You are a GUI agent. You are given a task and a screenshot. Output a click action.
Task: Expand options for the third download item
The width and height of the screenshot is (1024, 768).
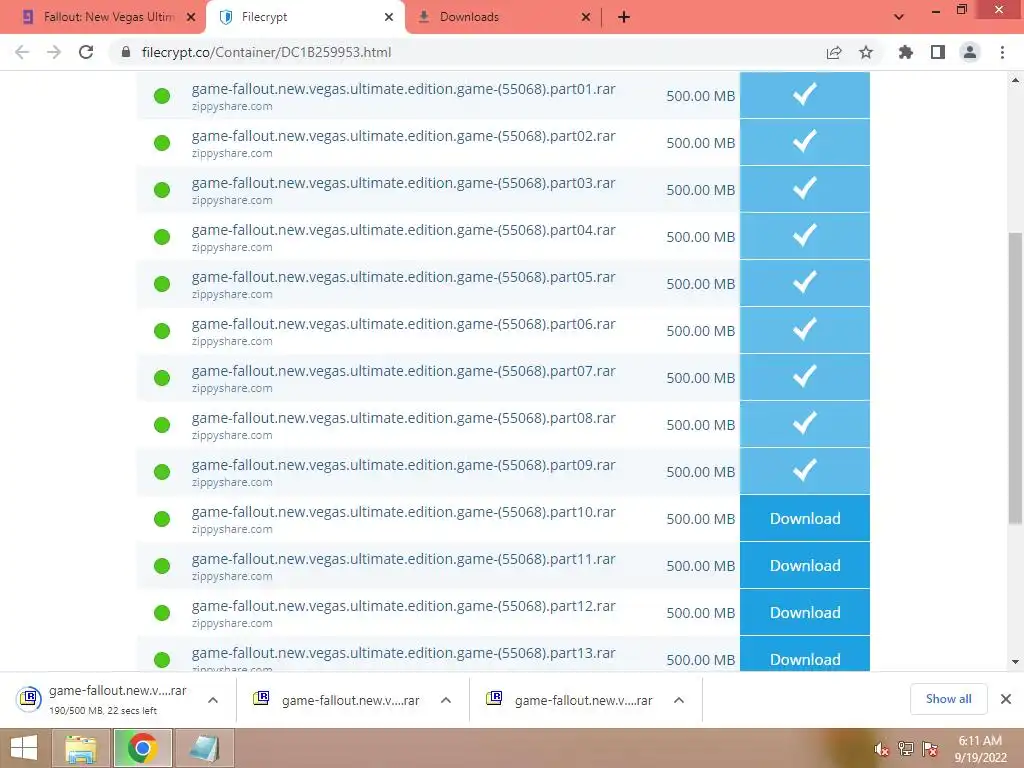[679, 700]
